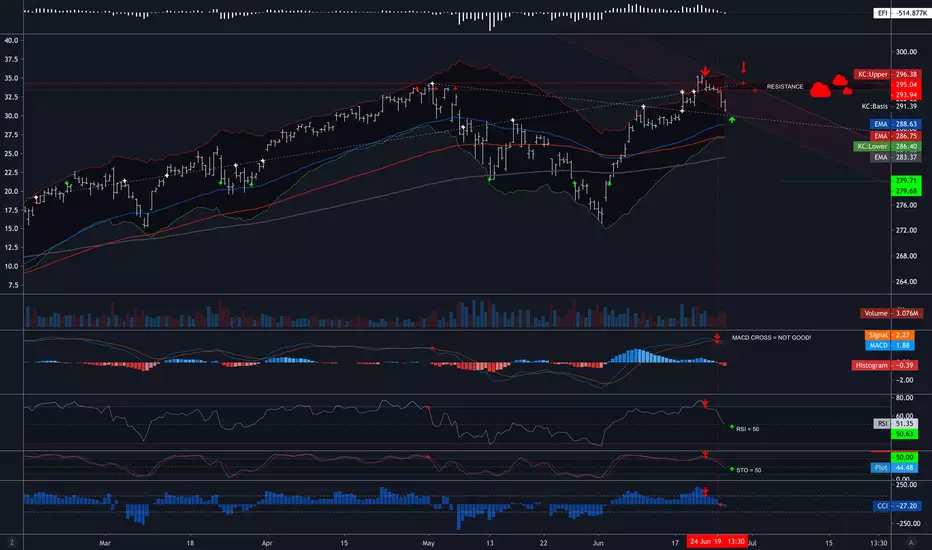Toggle auto scale 'A' button in bottom corner
The height and width of the screenshot is (550, 932).
click(911, 542)
